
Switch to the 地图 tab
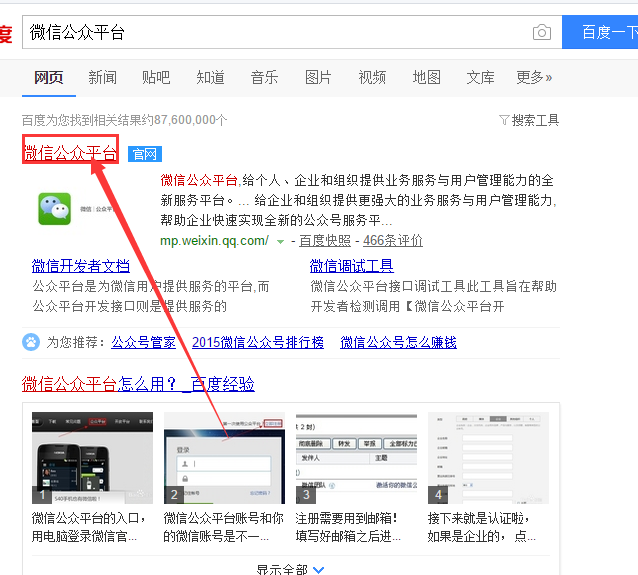[426, 77]
